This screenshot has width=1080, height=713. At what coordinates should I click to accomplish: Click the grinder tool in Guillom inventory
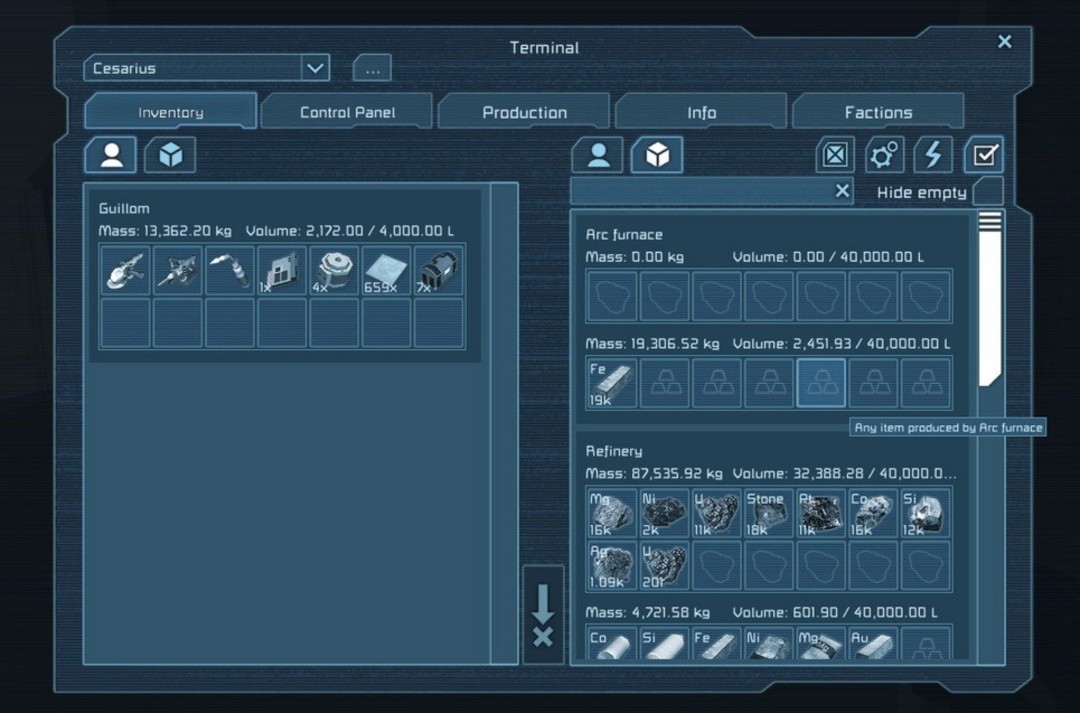click(x=126, y=271)
